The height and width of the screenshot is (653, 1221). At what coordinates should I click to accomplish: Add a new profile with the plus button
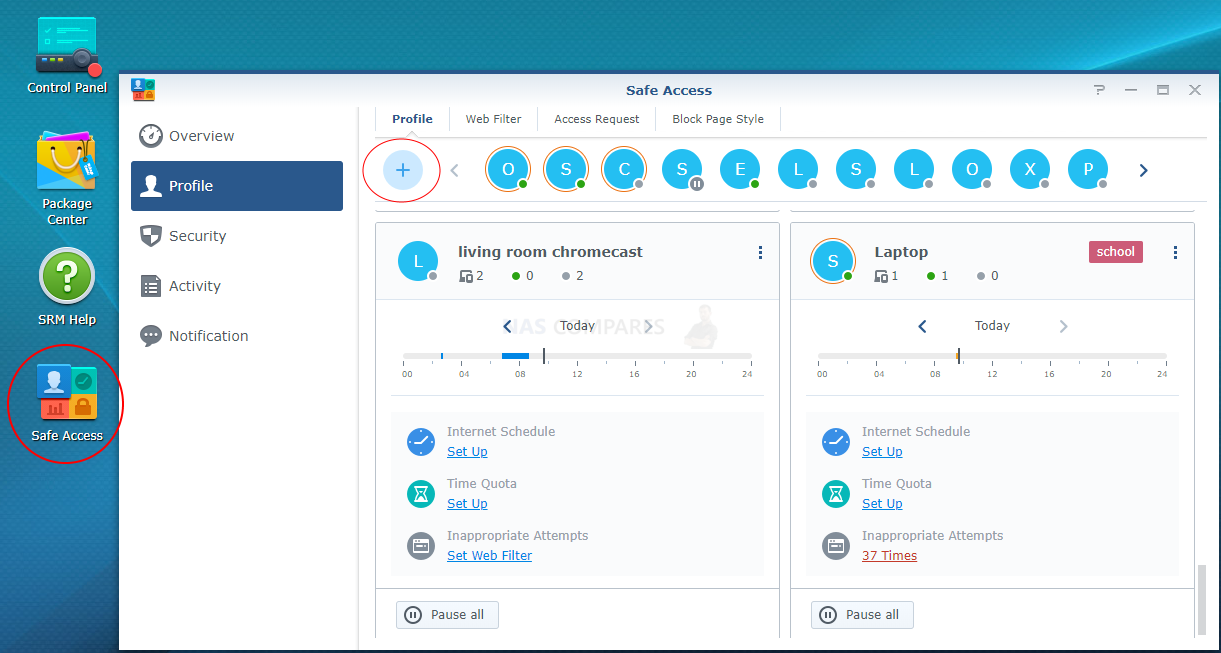(x=403, y=170)
